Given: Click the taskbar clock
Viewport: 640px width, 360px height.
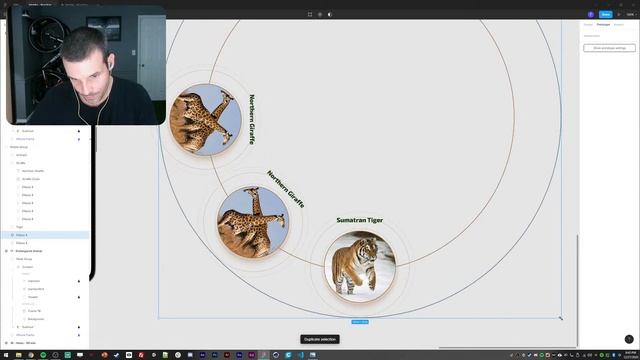Looking at the screenshot, I should click(630, 355).
